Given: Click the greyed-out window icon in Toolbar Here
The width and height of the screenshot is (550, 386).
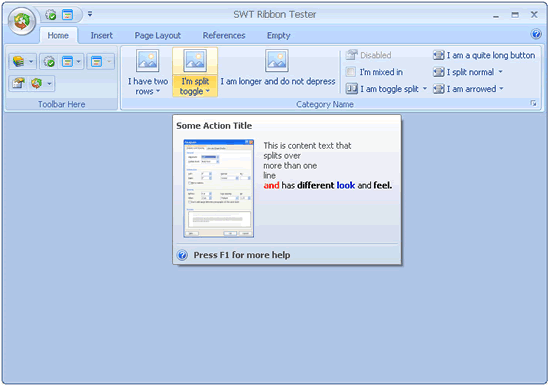Looking at the screenshot, I should pyautogui.click(x=96, y=62).
